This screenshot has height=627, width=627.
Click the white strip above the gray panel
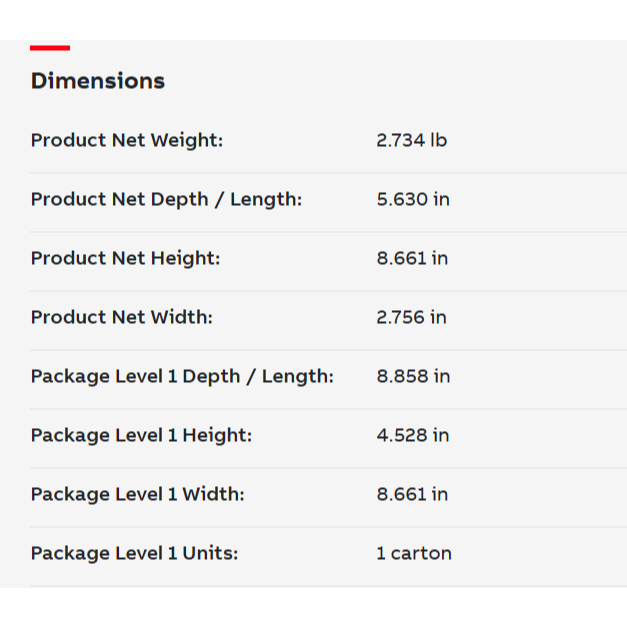click(x=313, y=18)
